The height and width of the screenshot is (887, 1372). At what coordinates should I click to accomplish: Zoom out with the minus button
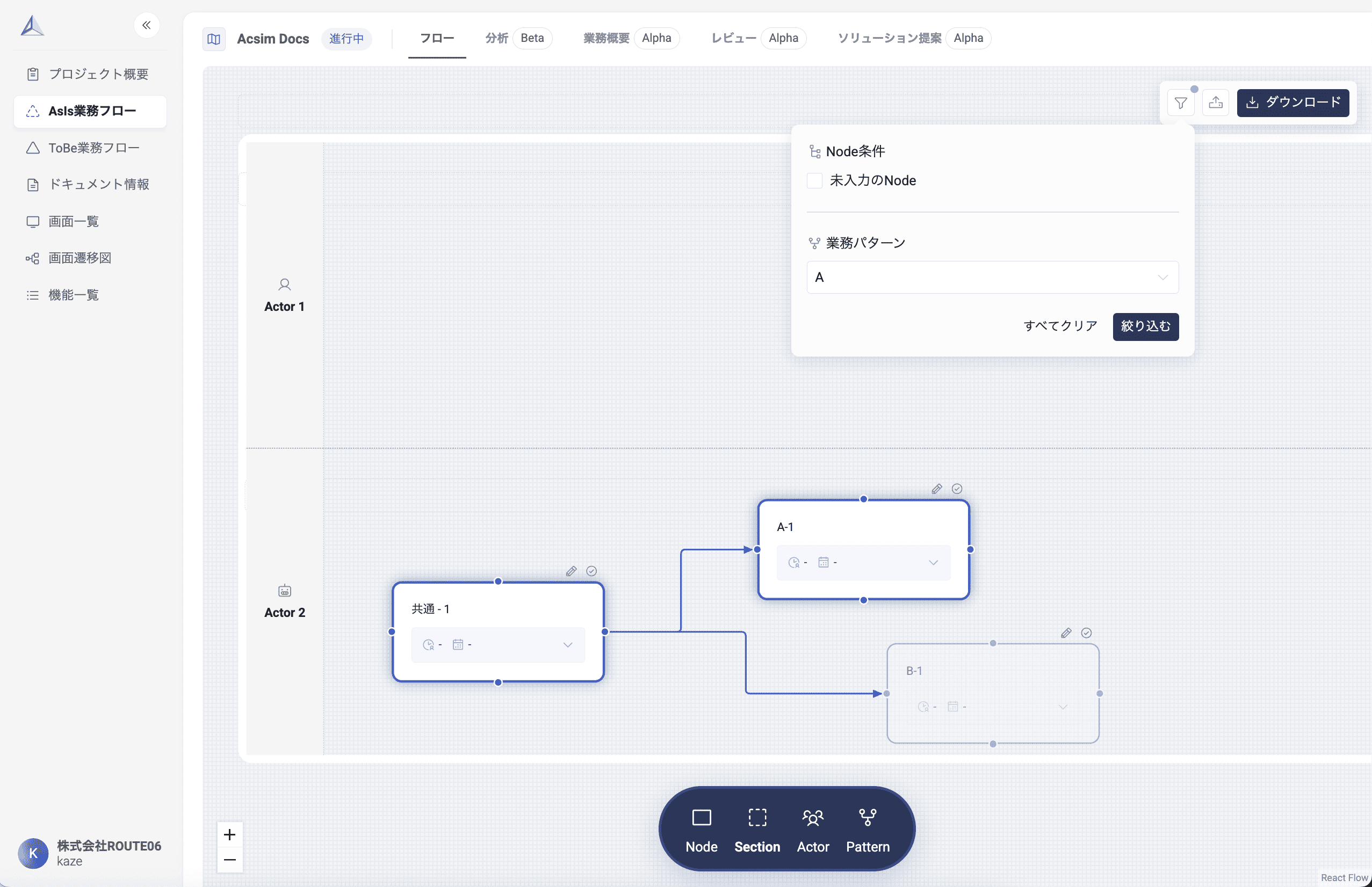[x=230, y=861]
